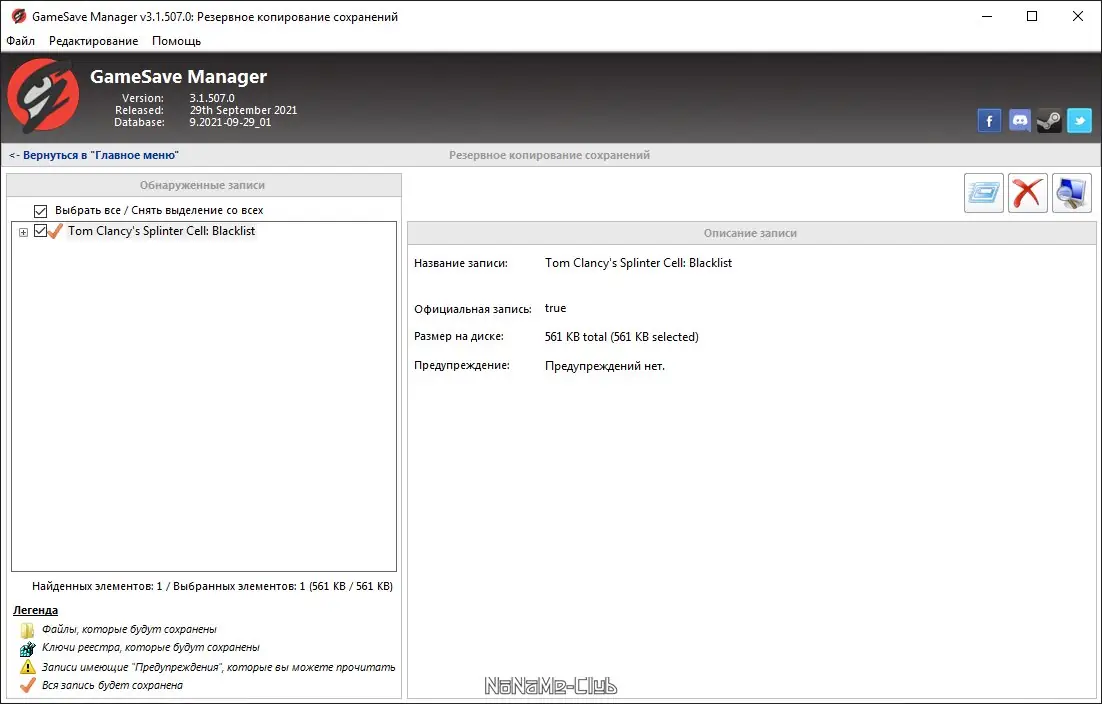The image size is (1102, 704).
Task: Click the app icon in the title bar
Action: pyautogui.click(x=18, y=16)
